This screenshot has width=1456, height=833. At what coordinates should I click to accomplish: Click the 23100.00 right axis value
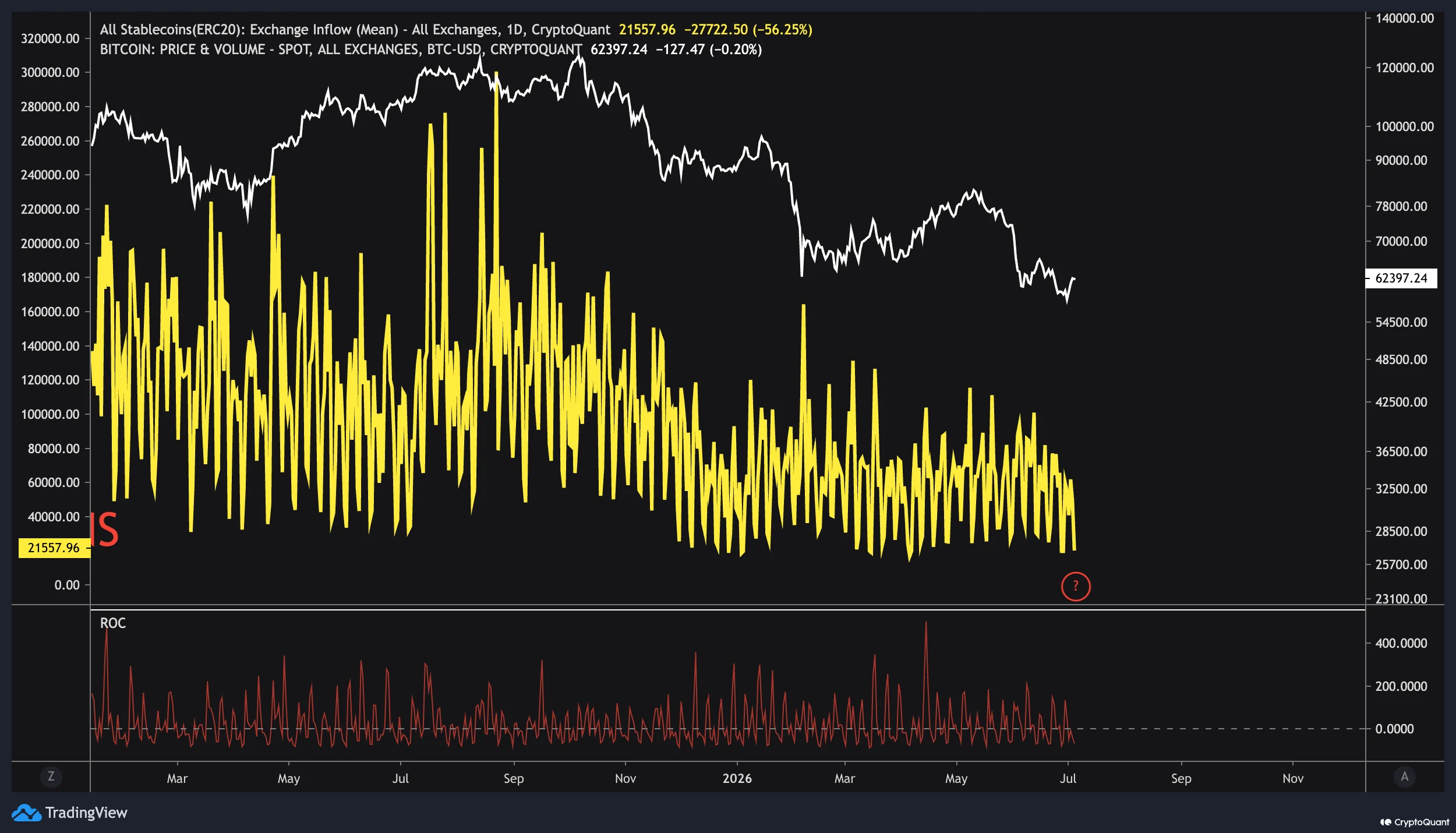pos(1401,599)
